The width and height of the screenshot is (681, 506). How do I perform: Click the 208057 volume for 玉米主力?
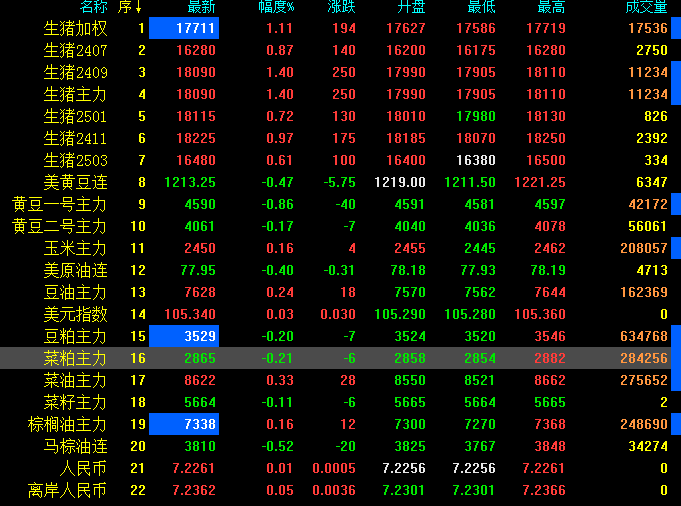pyautogui.click(x=644, y=248)
